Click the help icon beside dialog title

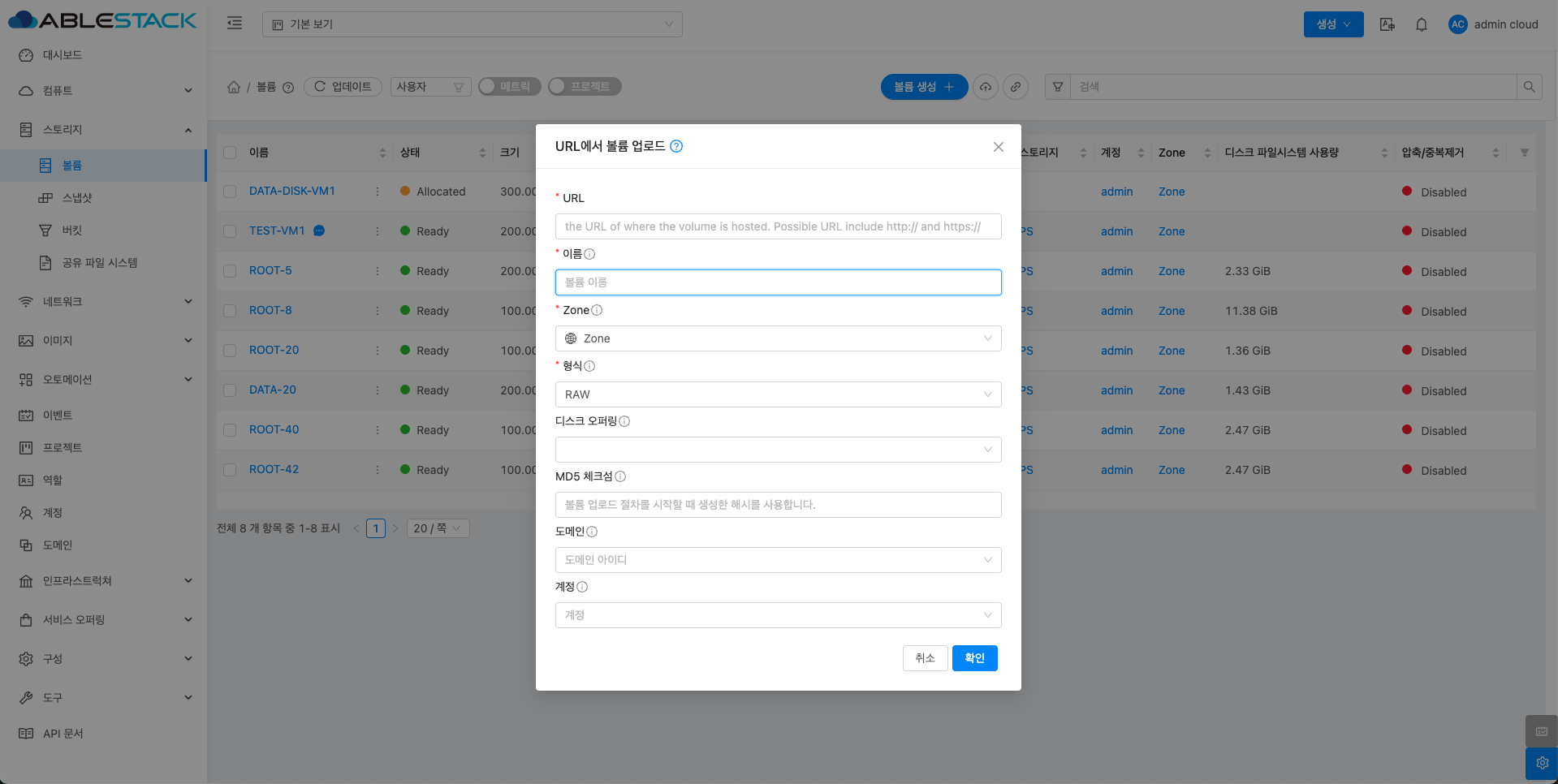tap(676, 146)
